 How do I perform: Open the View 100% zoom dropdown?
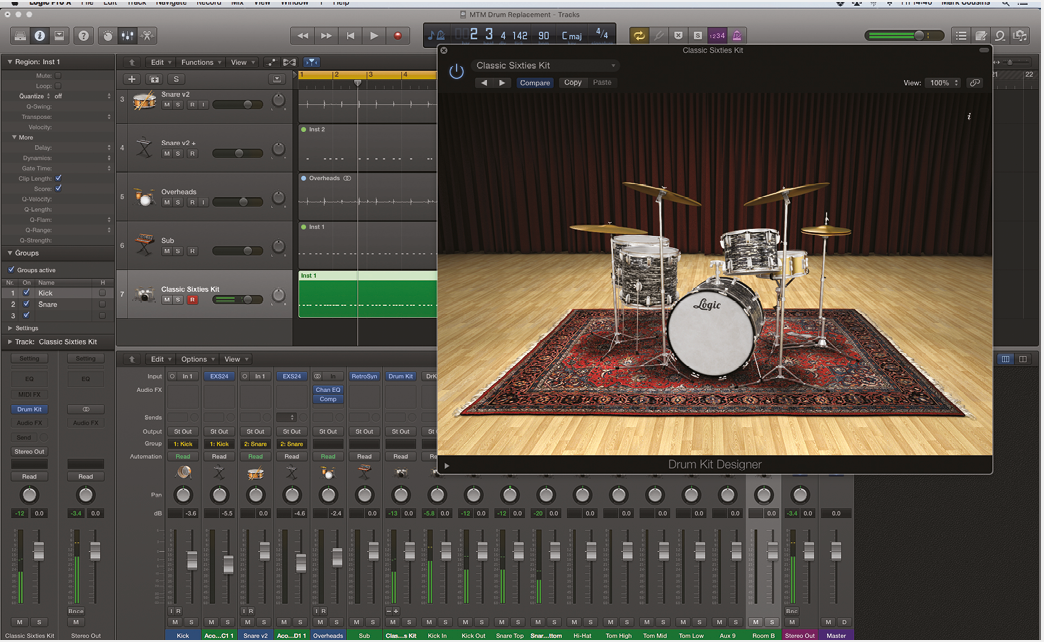click(x=940, y=82)
